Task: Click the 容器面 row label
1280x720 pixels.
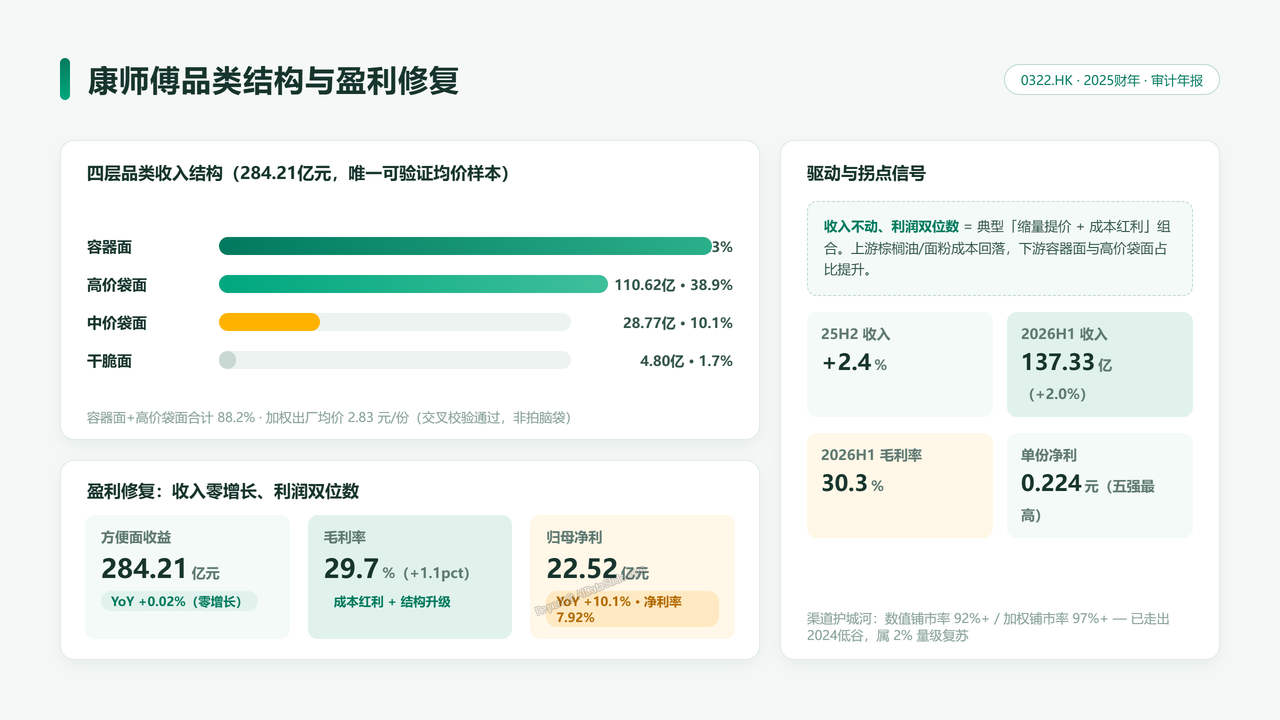Action: (x=110, y=247)
